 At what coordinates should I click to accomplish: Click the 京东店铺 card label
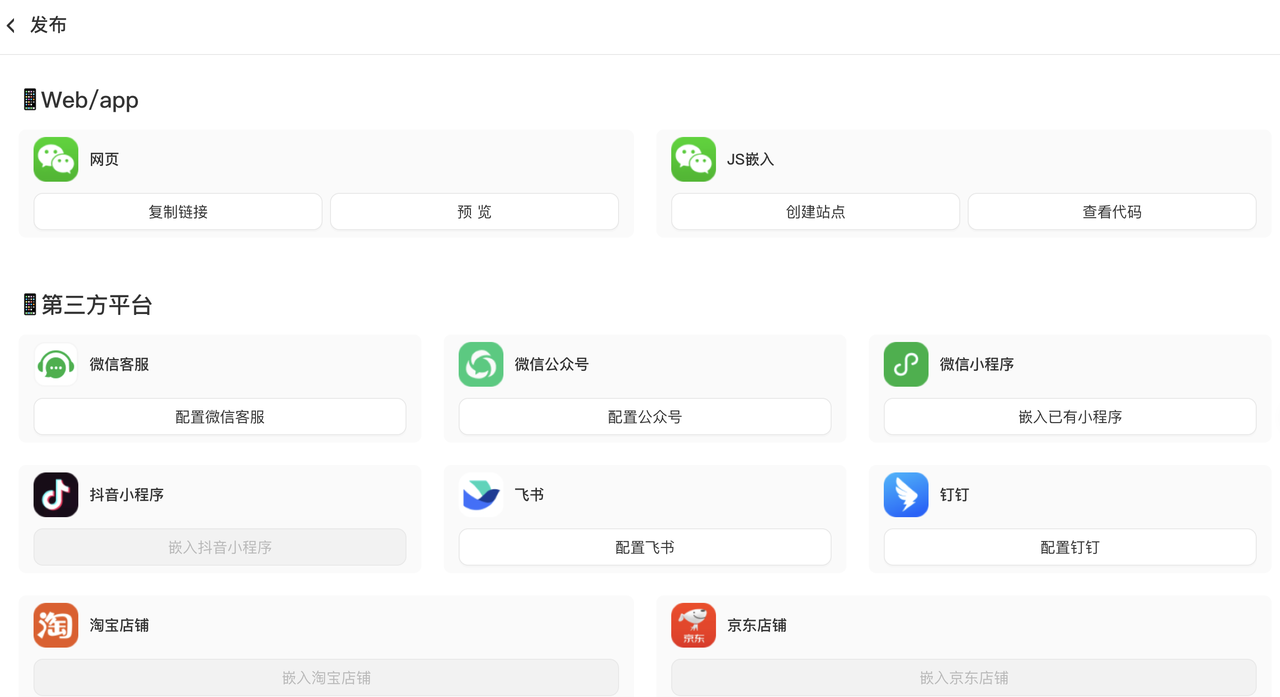click(757, 626)
